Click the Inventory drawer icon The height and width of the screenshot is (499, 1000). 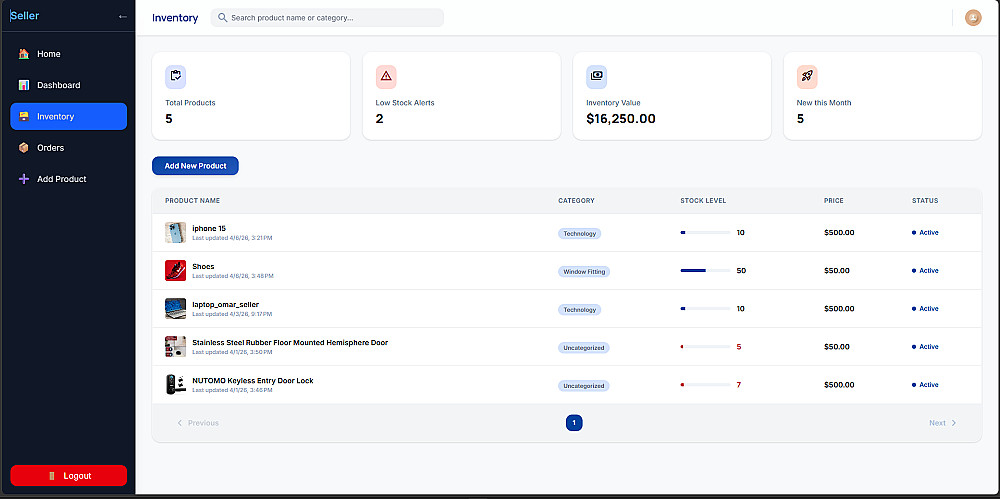tap(24, 116)
